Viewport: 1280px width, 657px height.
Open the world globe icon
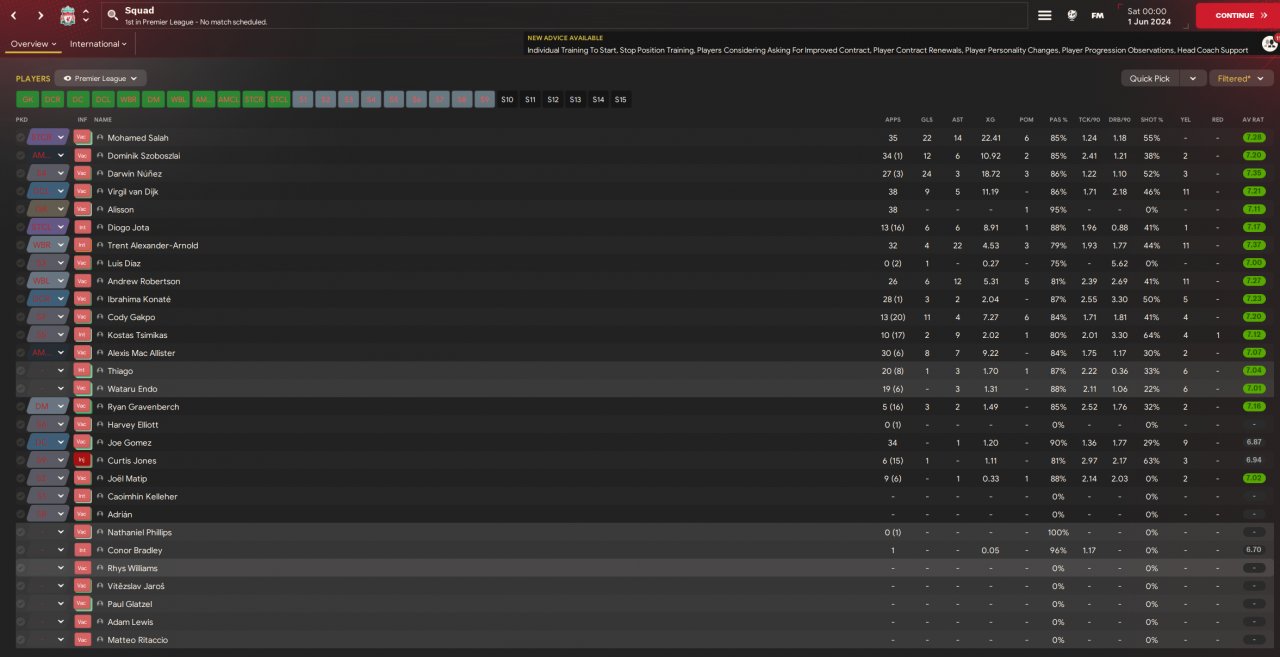[x=1072, y=15]
